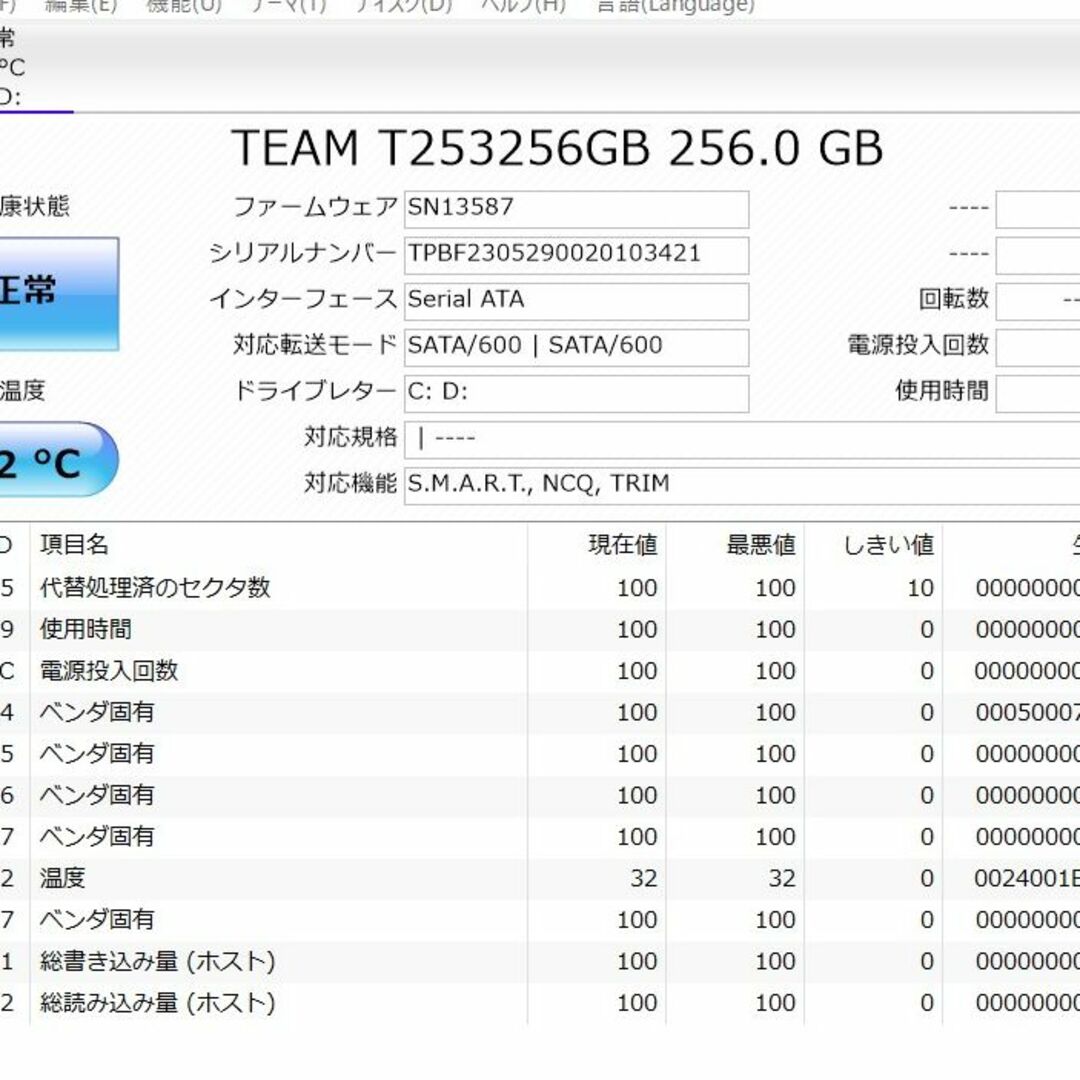Open the ヘルプ(H) menu
The image size is (1080, 1080).
pyautogui.click(x=523, y=6)
